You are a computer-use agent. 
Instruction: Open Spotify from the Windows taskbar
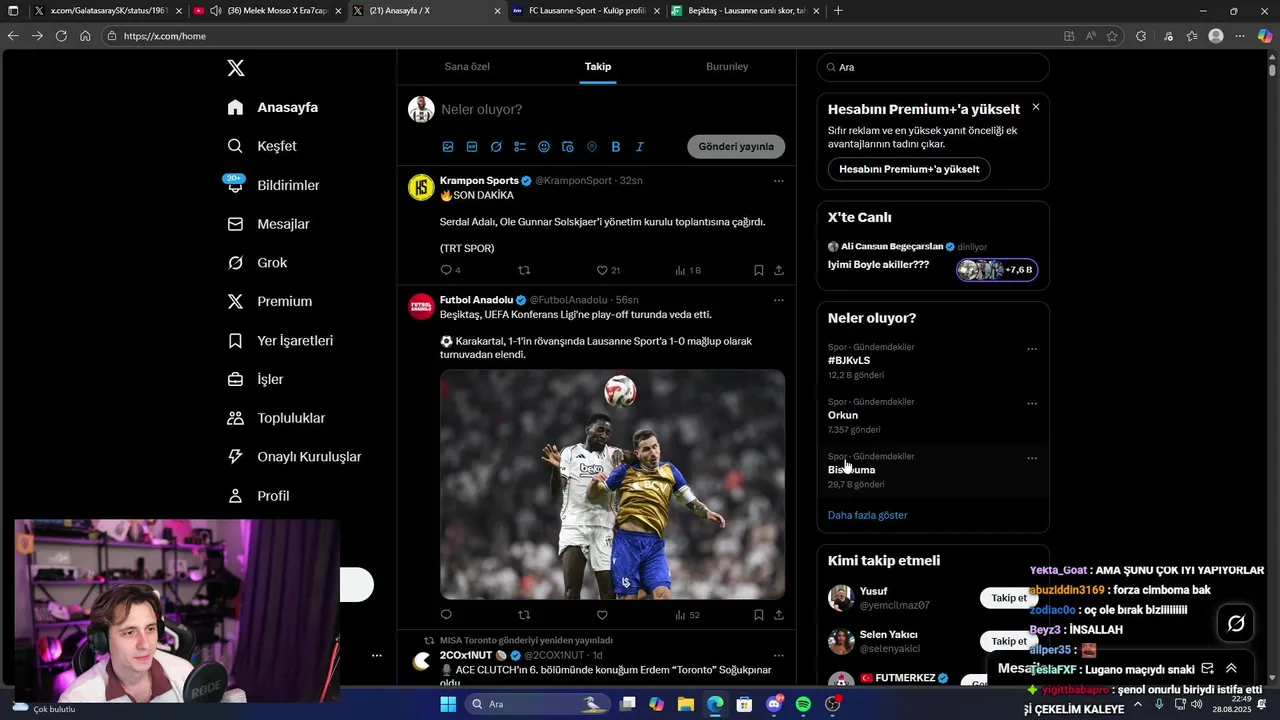click(803, 704)
